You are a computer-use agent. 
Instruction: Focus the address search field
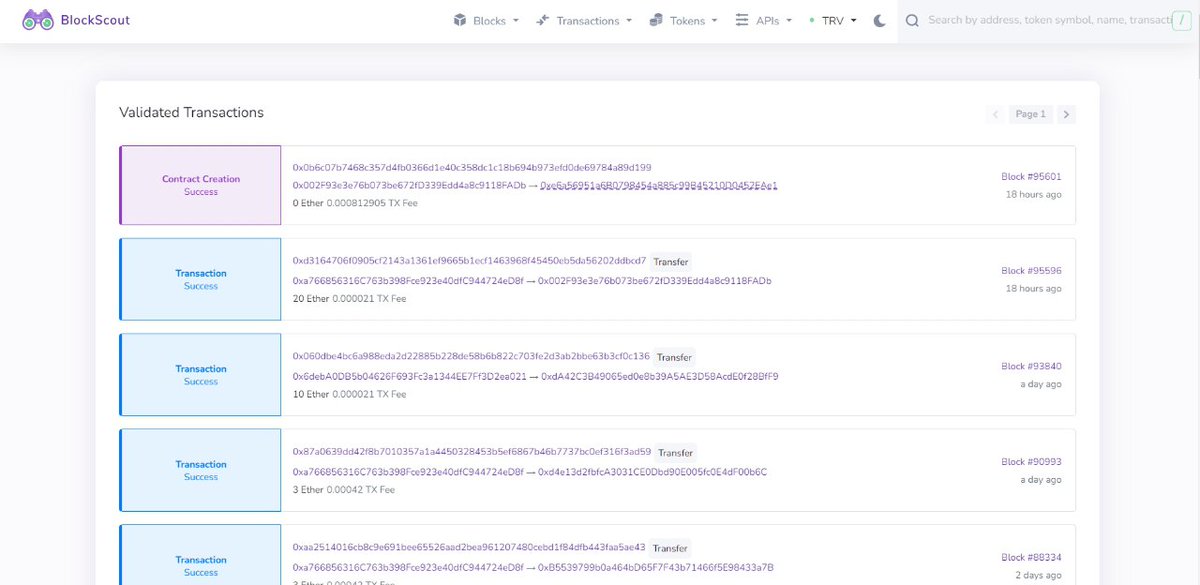tap(1048, 20)
